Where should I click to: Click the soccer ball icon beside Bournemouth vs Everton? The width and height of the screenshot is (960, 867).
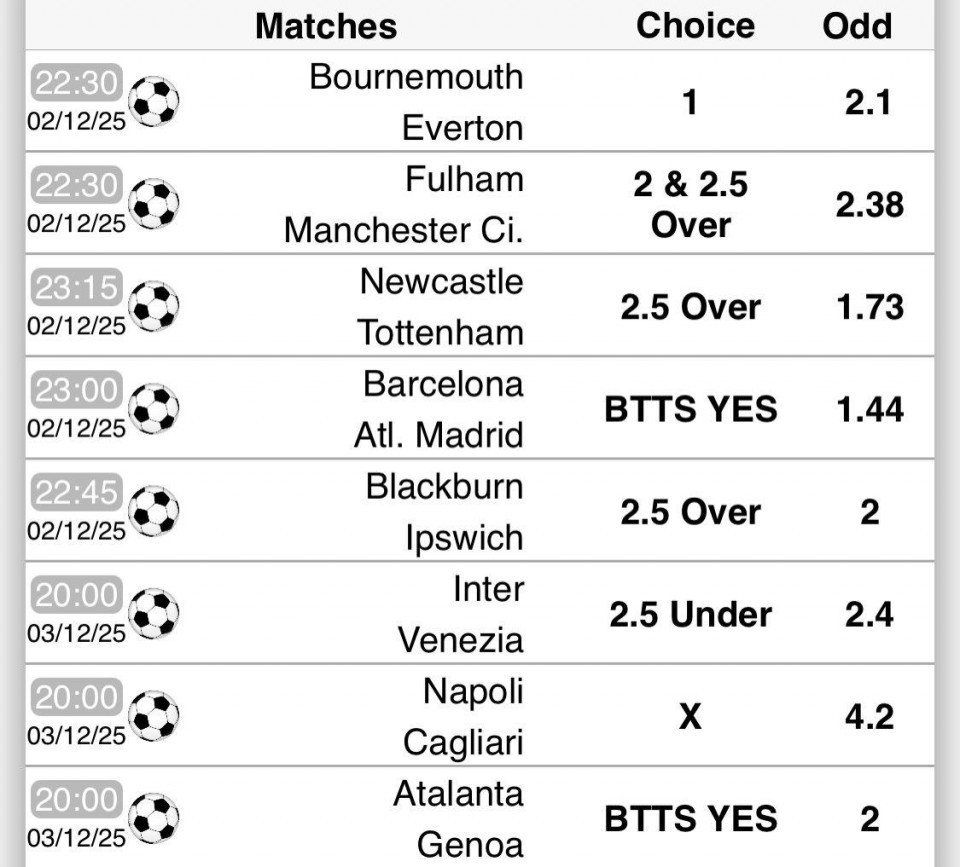tap(156, 101)
